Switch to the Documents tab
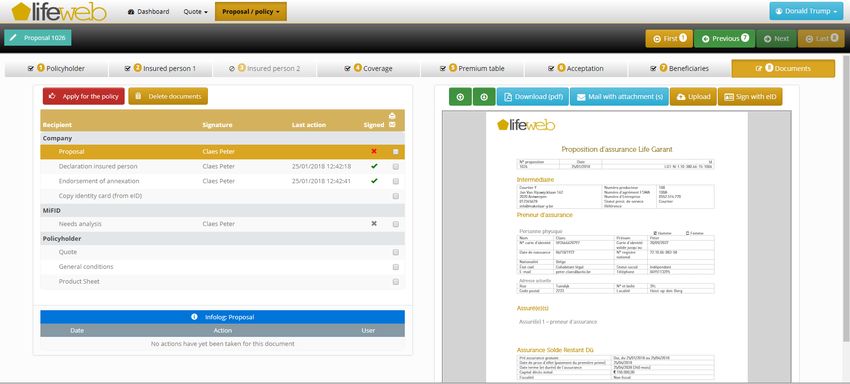The height and width of the screenshot is (384, 850). [783, 69]
